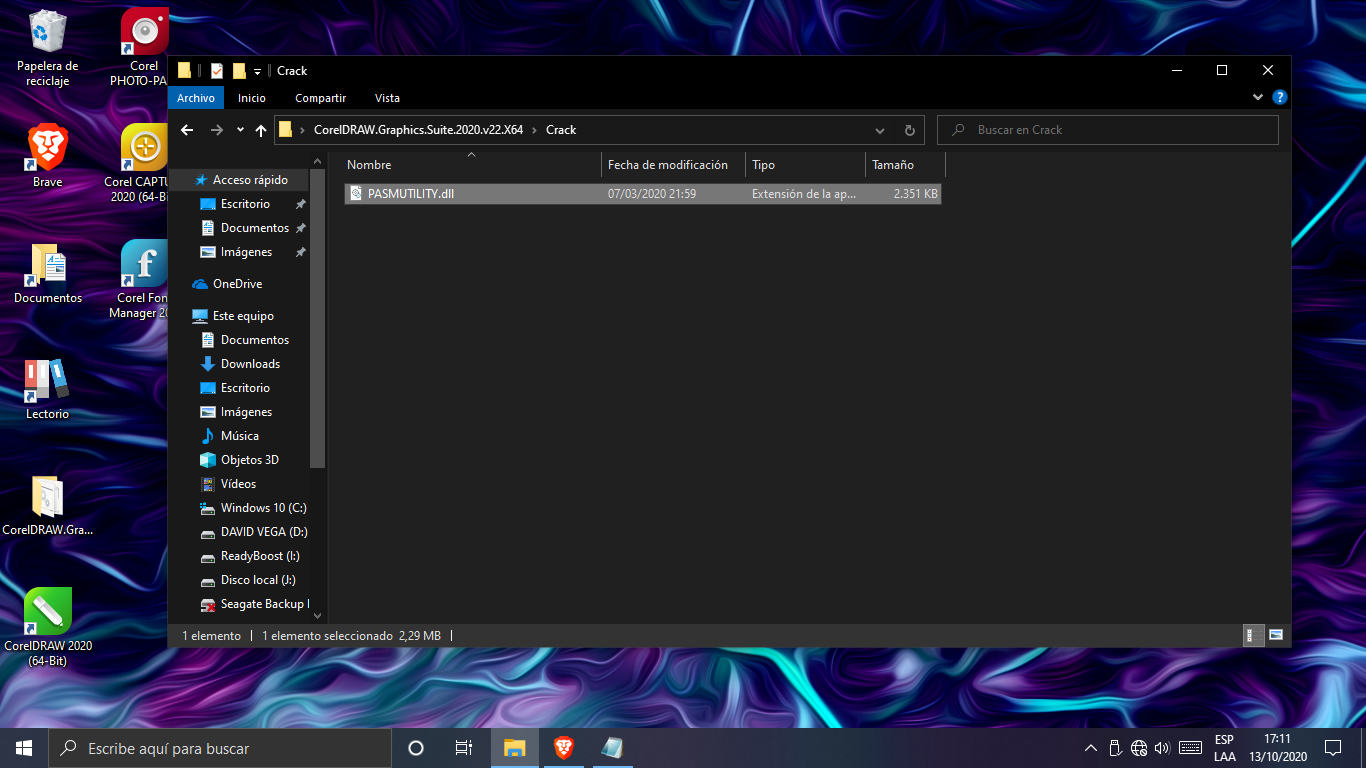Click the Explorer back arrow
The image size is (1366, 768).
click(x=187, y=130)
